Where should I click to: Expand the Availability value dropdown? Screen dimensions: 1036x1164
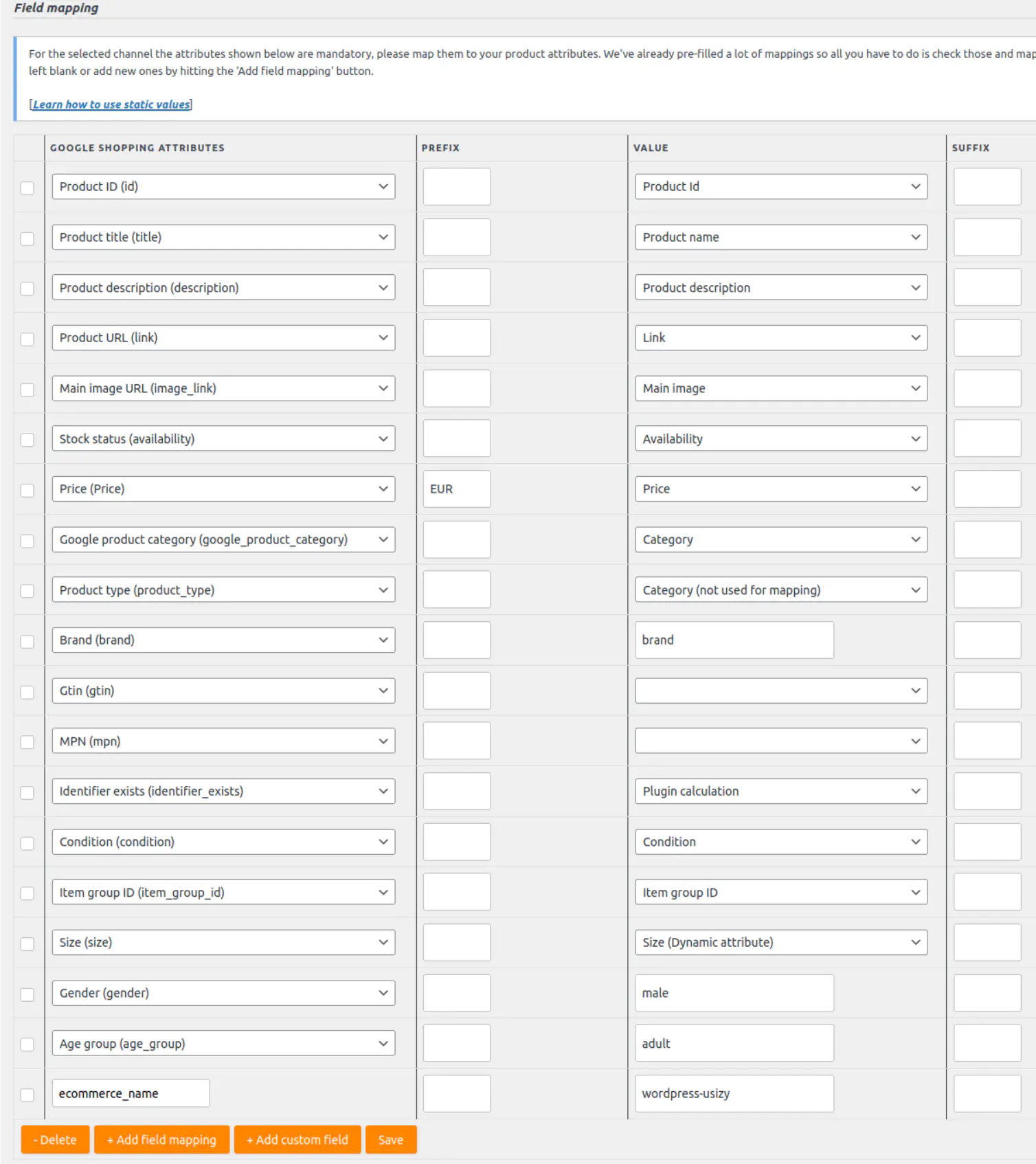pyautogui.click(x=780, y=439)
